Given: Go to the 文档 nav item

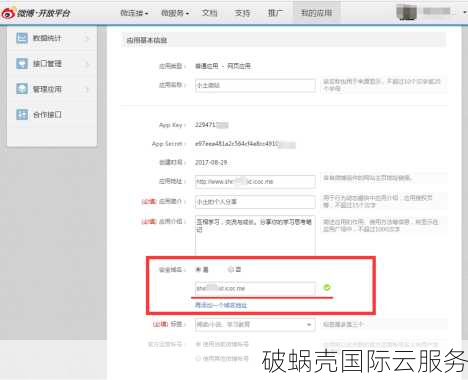Looking at the screenshot, I should click(209, 13).
